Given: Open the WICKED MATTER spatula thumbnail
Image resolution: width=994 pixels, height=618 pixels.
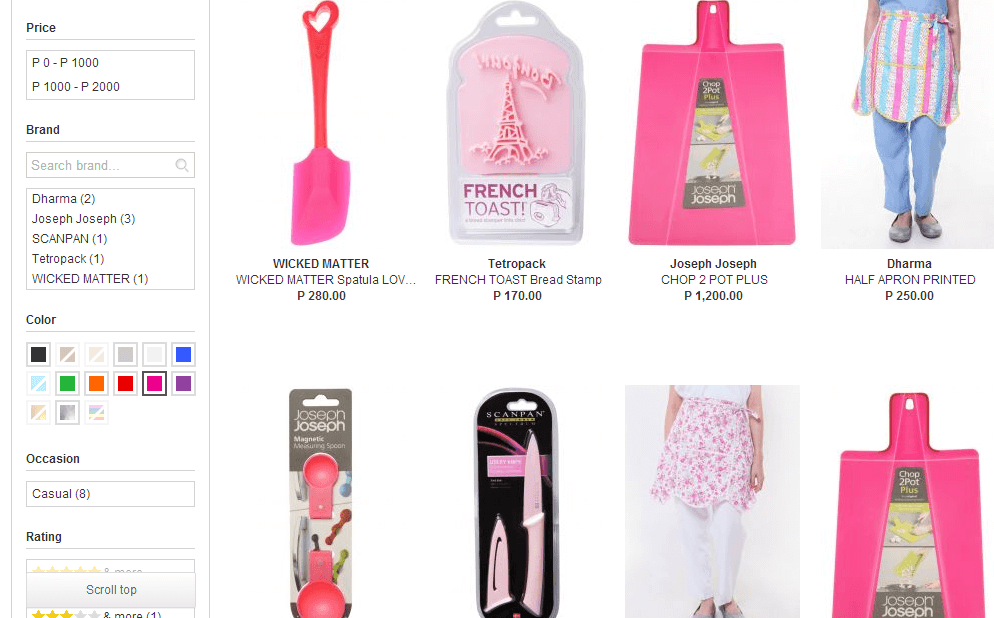Looking at the screenshot, I should point(321,123).
